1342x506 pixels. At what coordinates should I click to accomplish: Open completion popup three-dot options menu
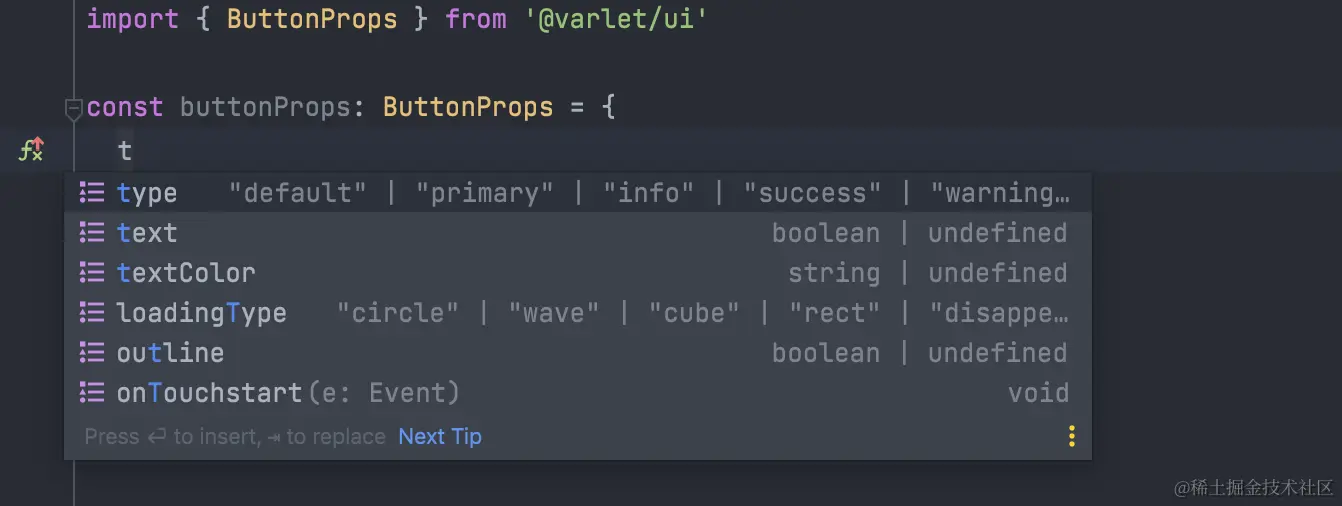[x=1071, y=436]
